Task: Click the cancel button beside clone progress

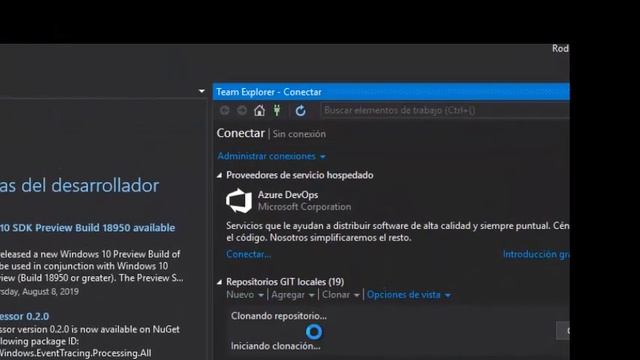Action: pos(563,331)
